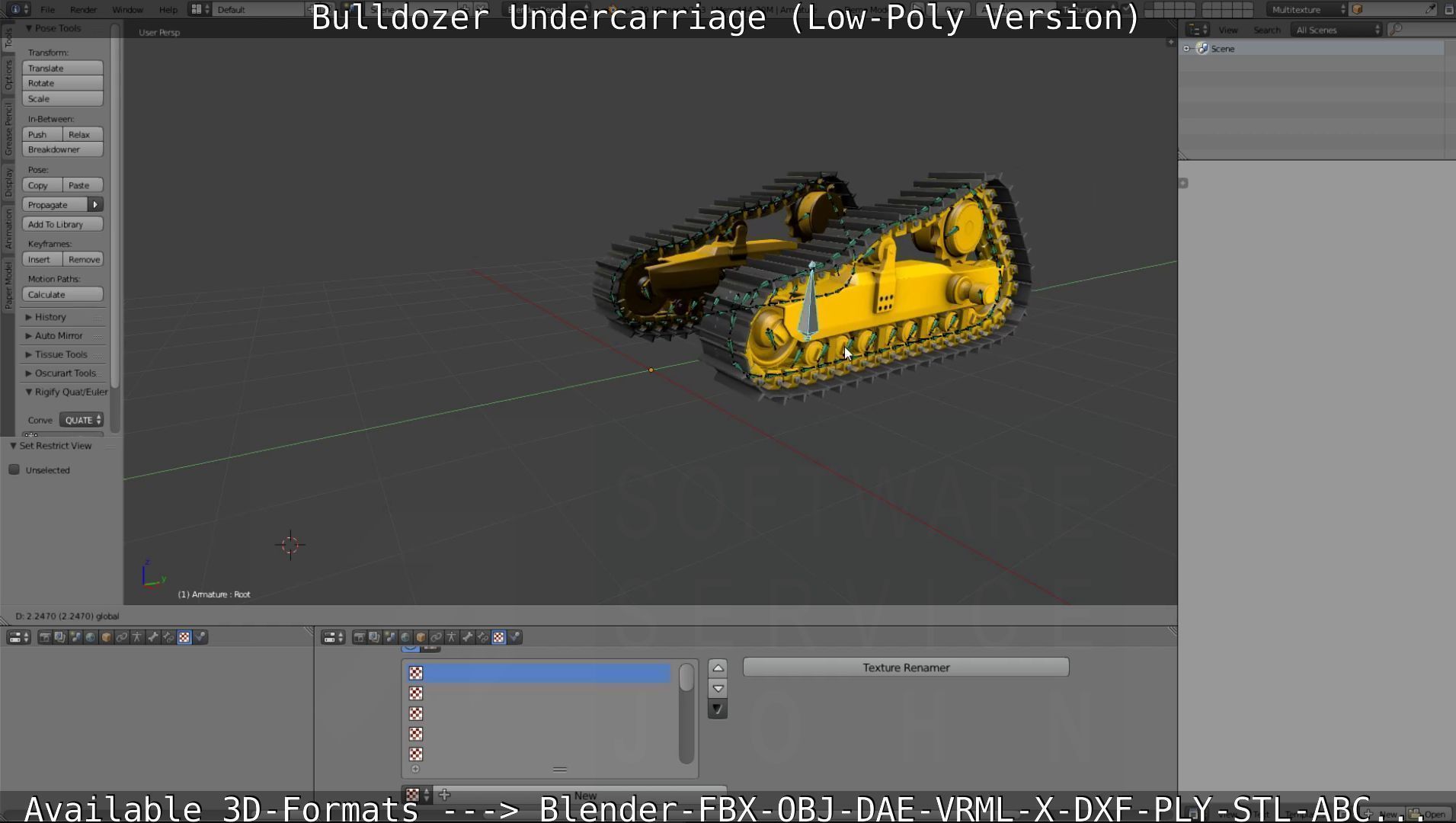Click the orange cube icon beside Multitexture
Image resolution: width=1456 pixels, height=823 pixels.
[x=1357, y=9]
